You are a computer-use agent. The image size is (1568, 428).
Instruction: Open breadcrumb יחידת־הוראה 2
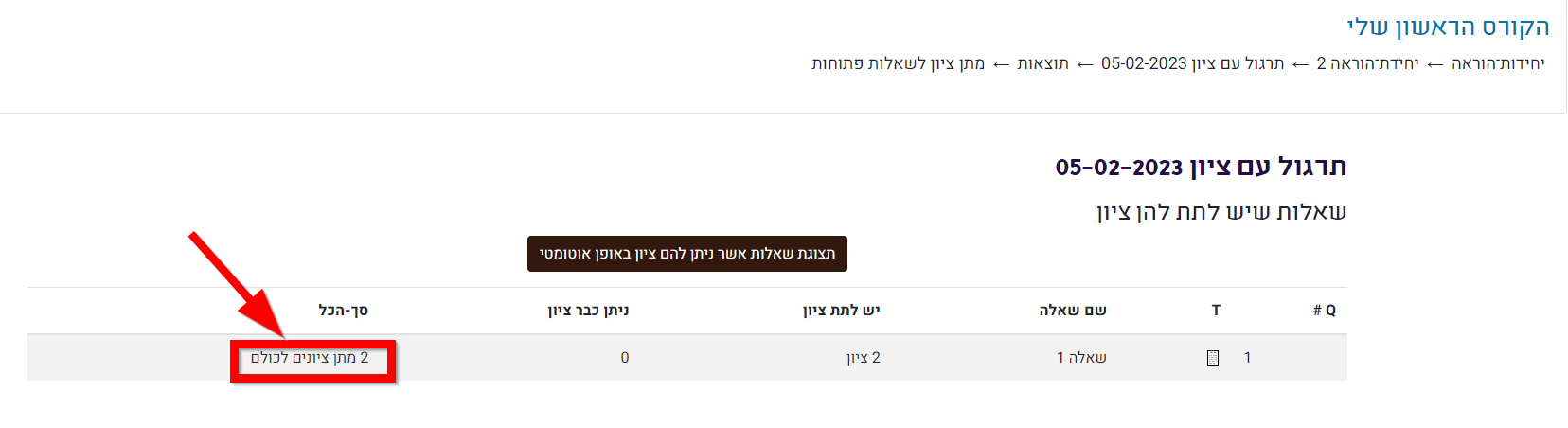[x=1367, y=63]
